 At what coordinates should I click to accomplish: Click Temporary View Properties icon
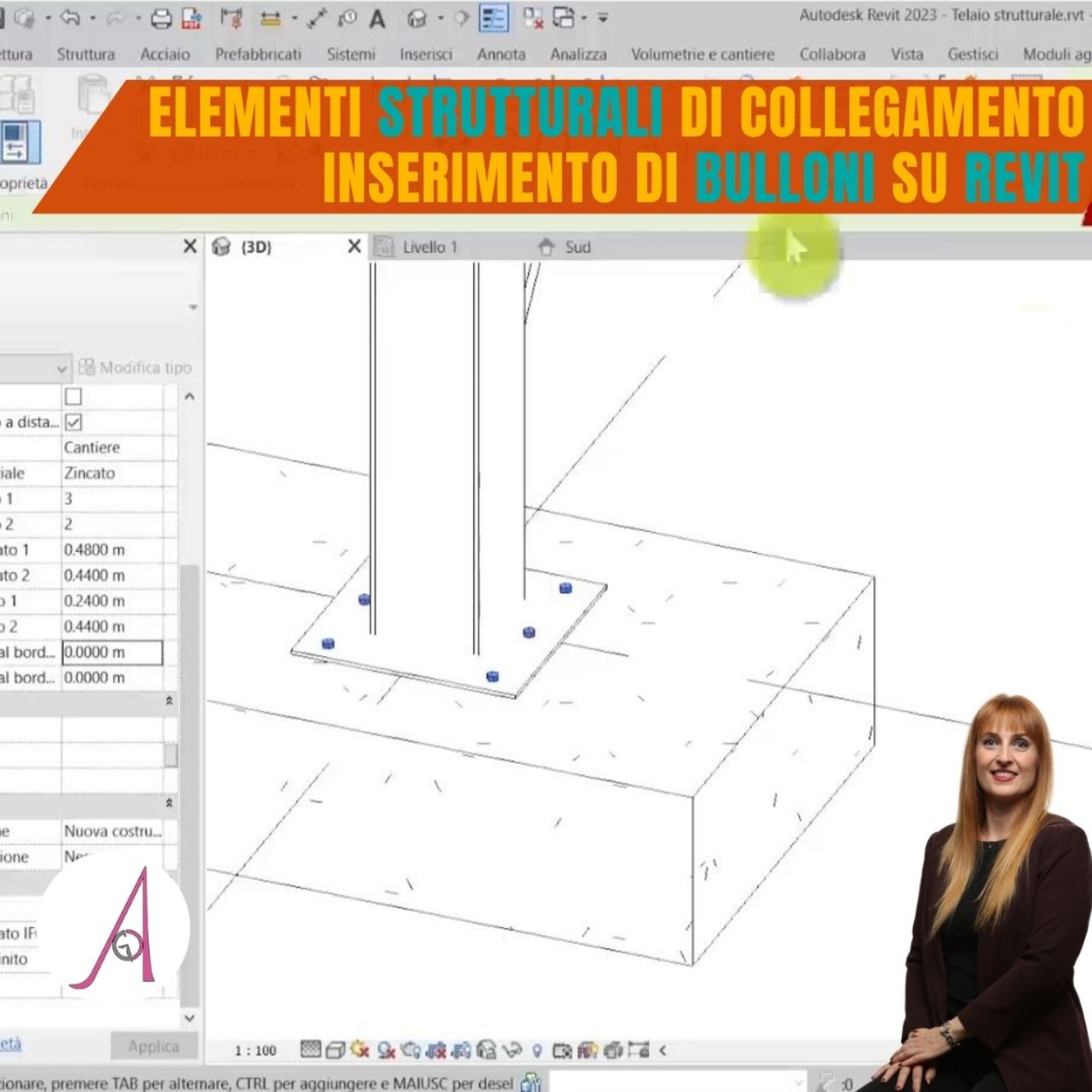562,1051
